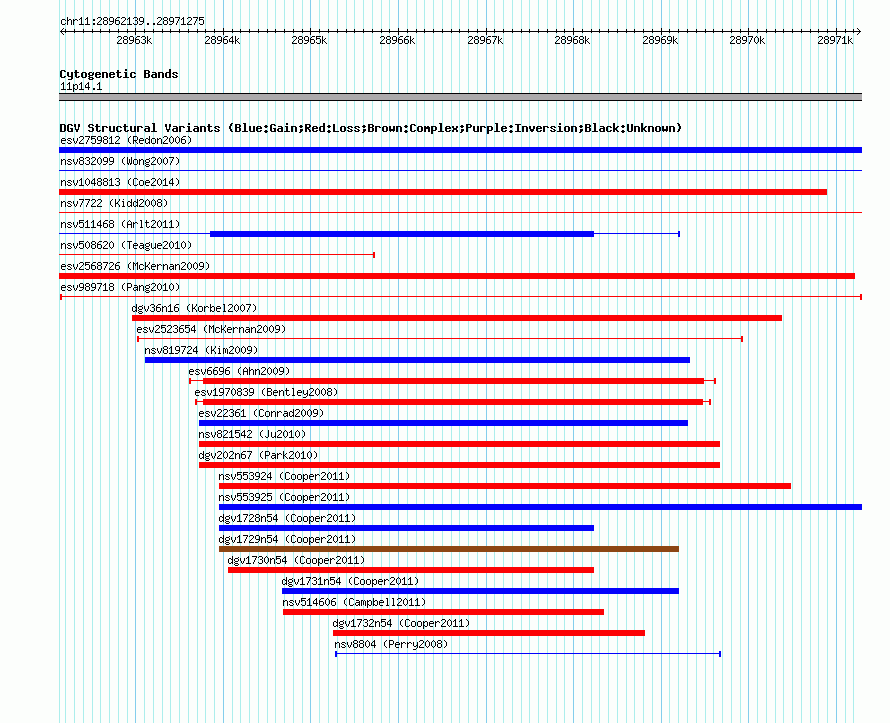Open the dgv36n16 (Korbel2007) label
The width and height of the screenshot is (890, 723).
pos(194,308)
